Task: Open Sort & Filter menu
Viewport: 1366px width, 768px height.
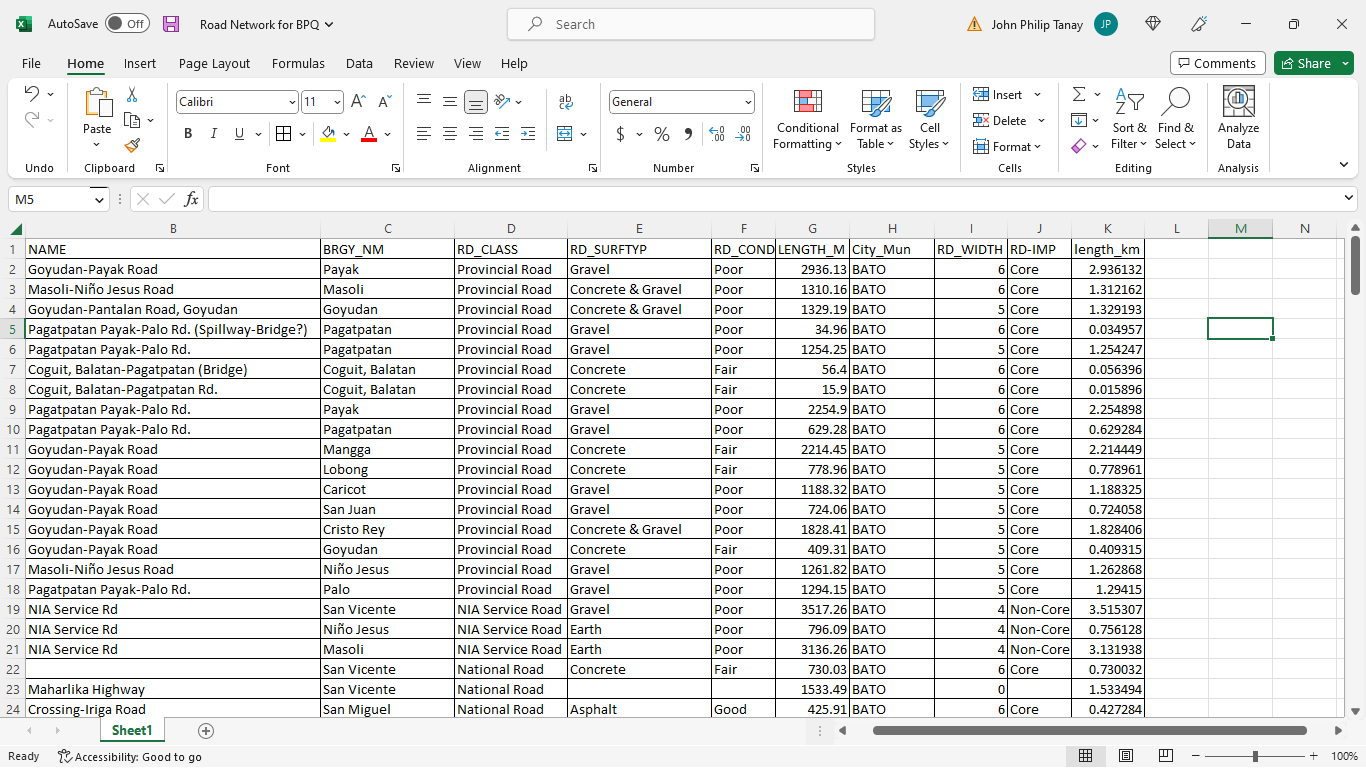Action: (1129, 119)
